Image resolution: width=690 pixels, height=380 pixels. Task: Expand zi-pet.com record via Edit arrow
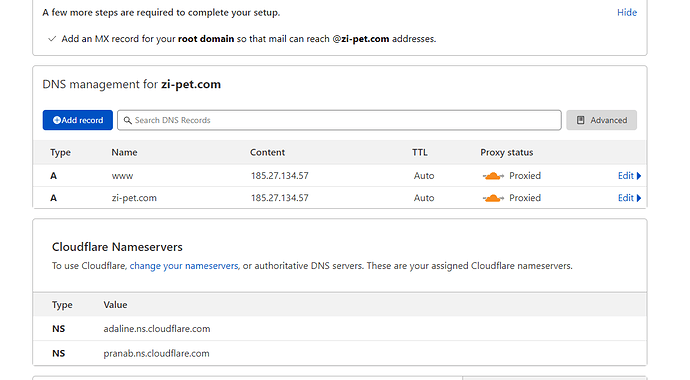[x=639, y=198]
